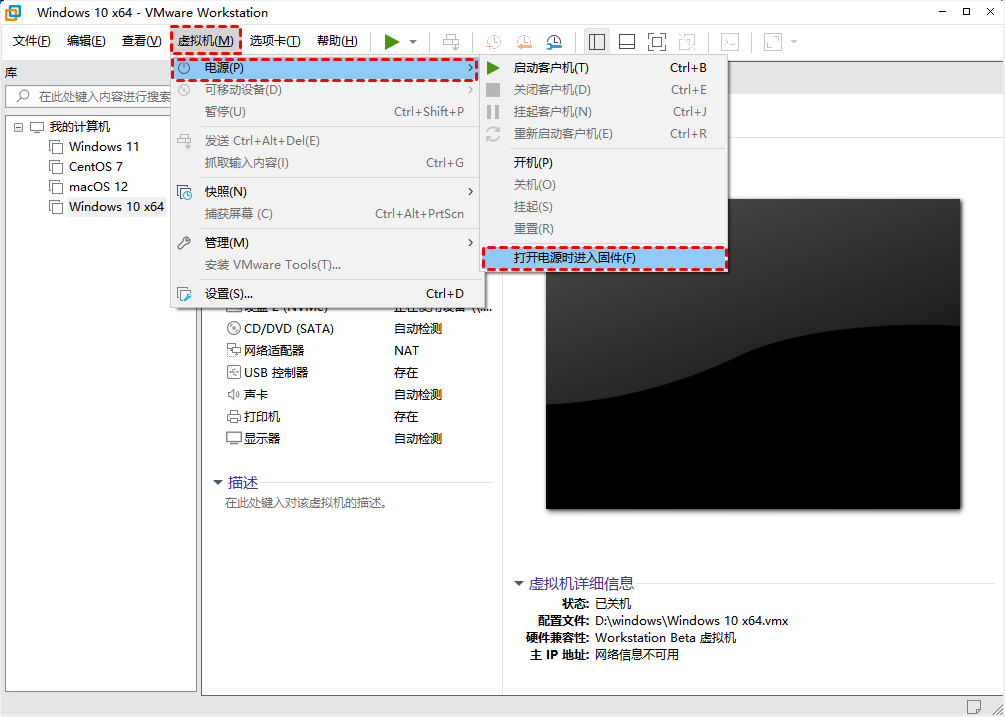Viewport: 1005px width, 717px height.
Task: Open the 编辑(E) menu
Action: click(86, 41)
